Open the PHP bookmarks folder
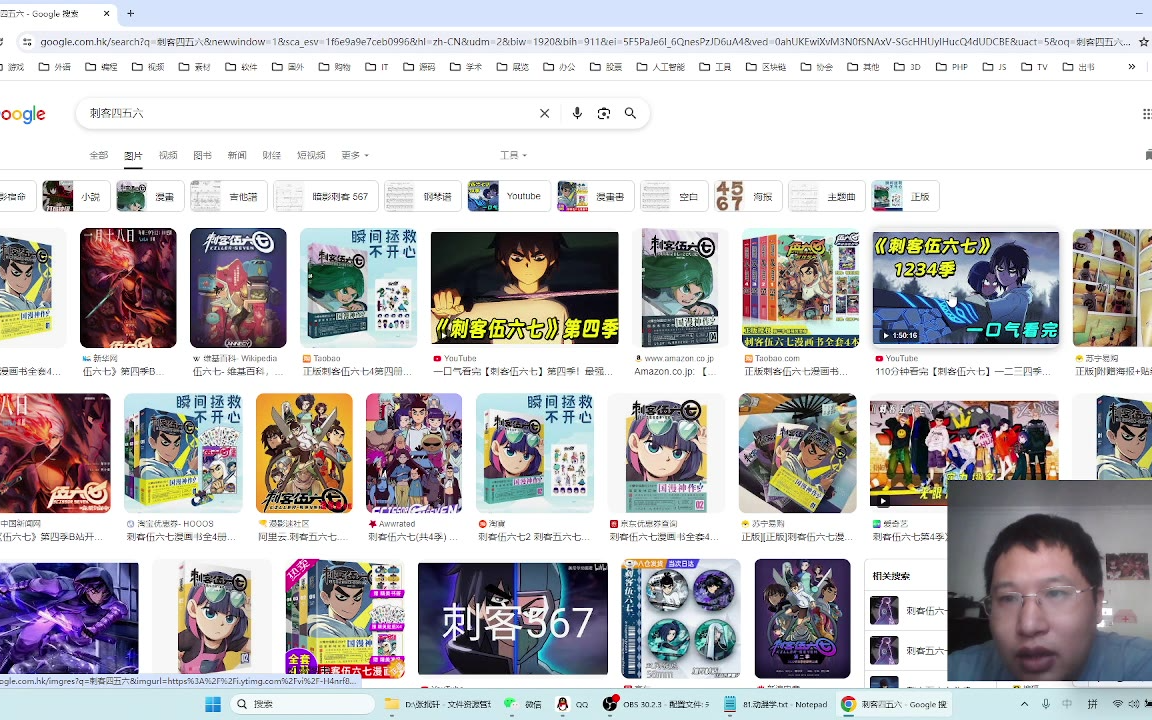 (951, 66)
